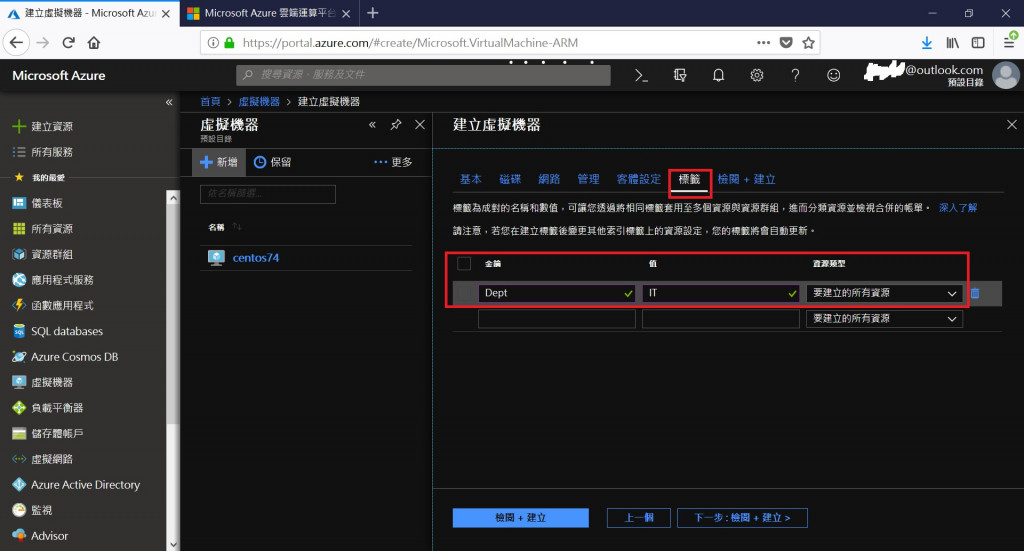
Task: Collapse the left sidebar with double chevron
Action: pos(169,102)
